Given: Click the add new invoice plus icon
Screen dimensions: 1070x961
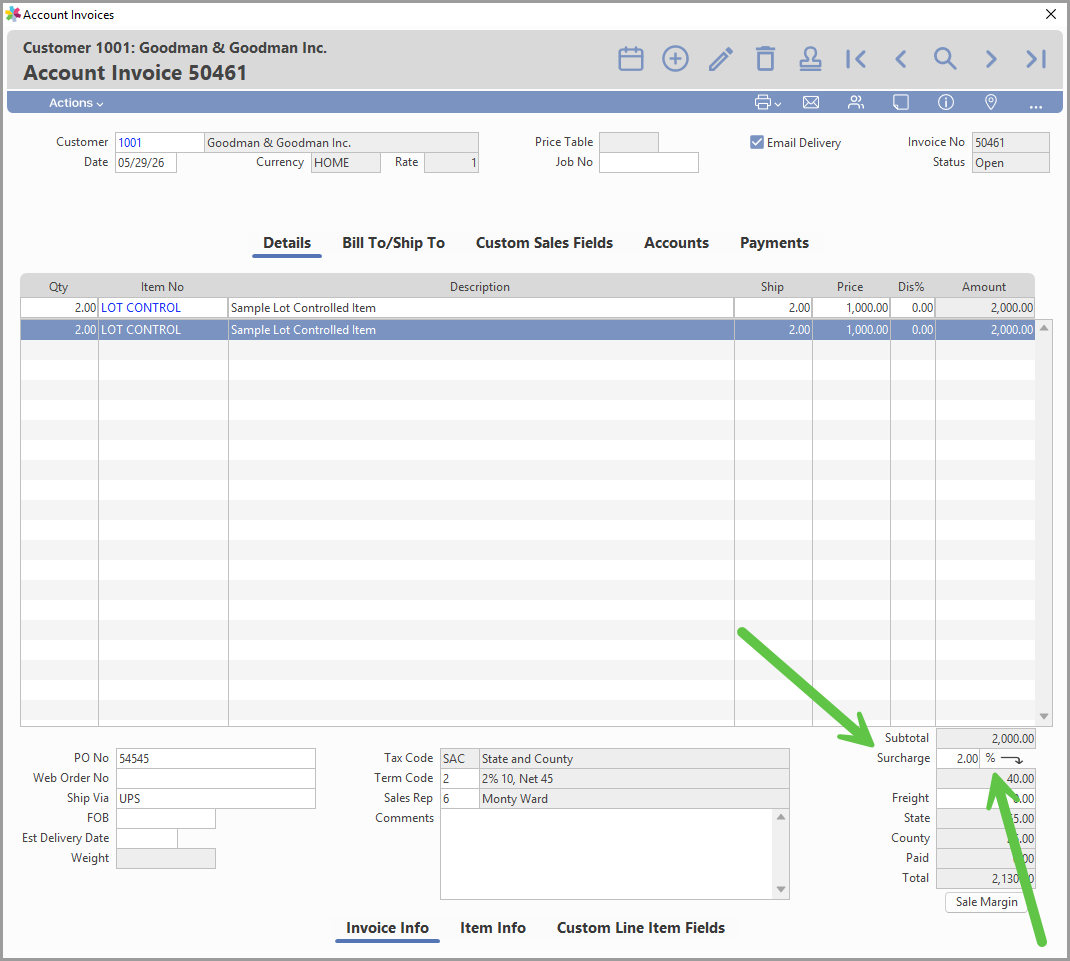Looking at the screenshot, I should click(675, 59).
